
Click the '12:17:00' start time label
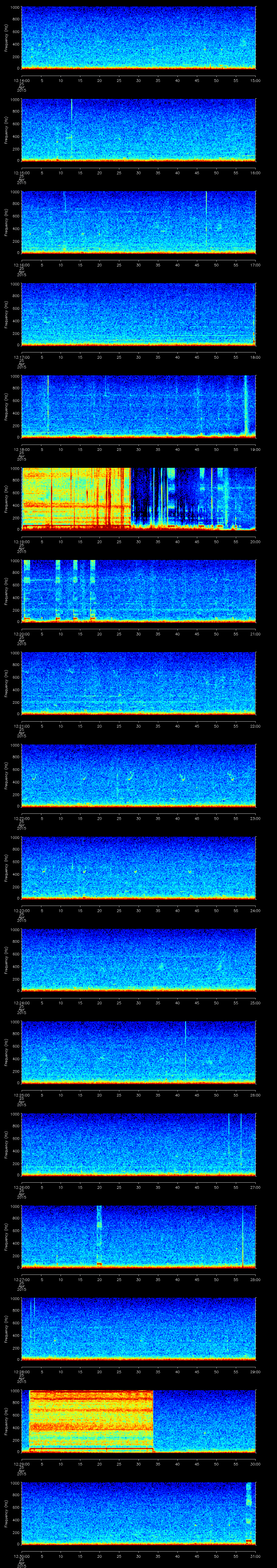(21, 357)
